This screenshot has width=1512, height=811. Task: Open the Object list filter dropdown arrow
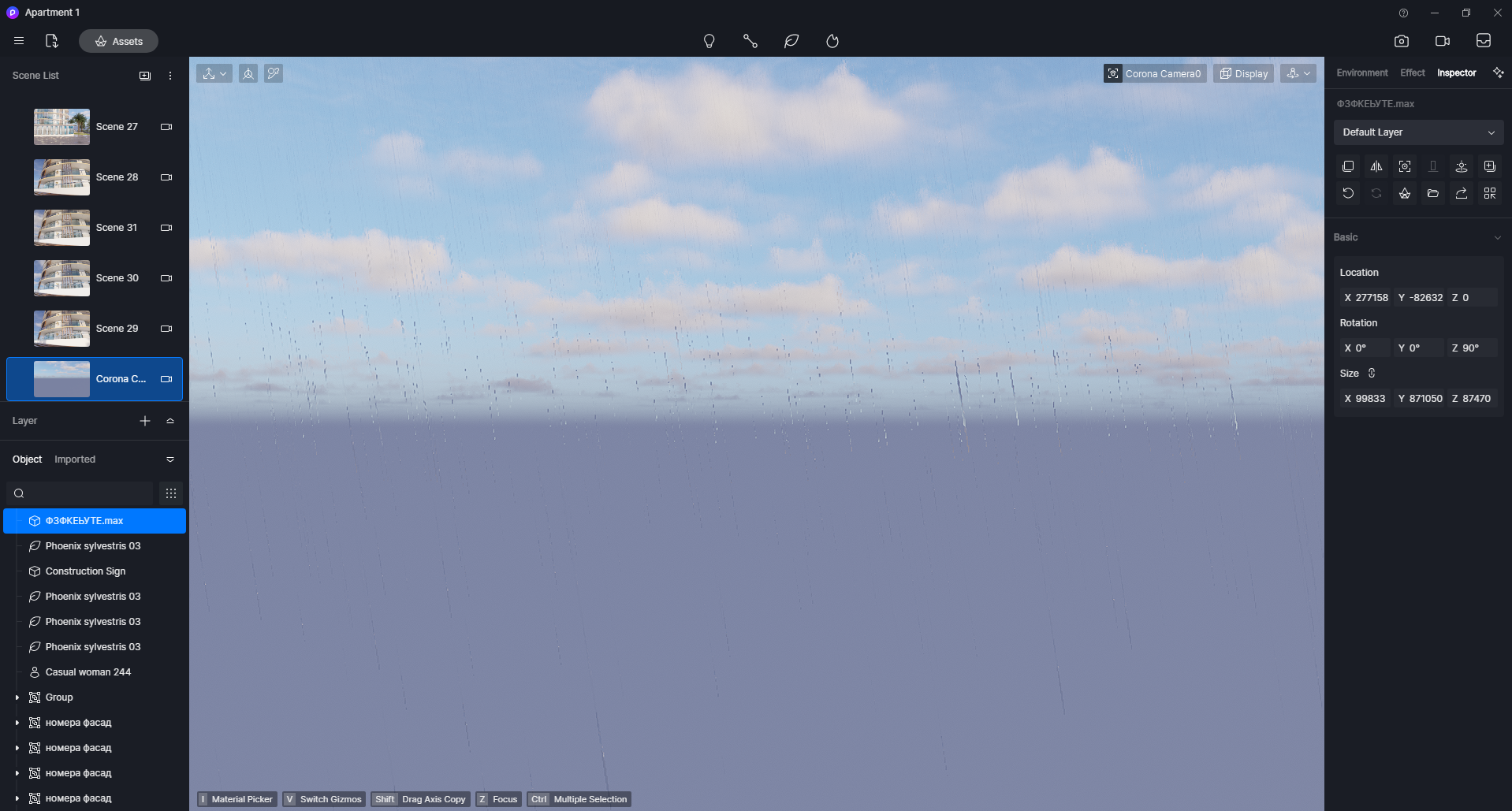[x=169, y=459]
